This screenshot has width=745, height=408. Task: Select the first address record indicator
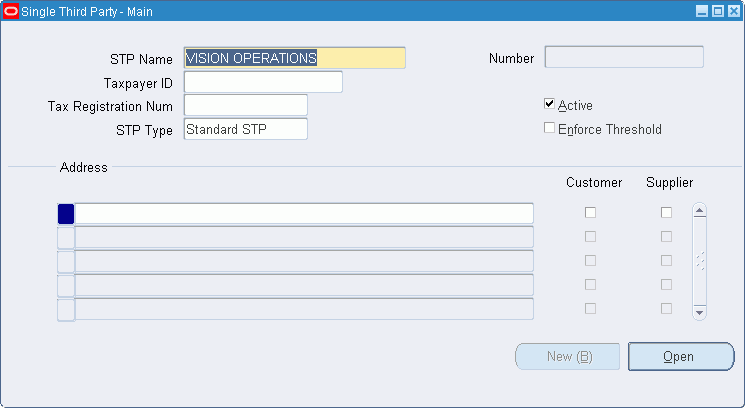coord(66,214)
